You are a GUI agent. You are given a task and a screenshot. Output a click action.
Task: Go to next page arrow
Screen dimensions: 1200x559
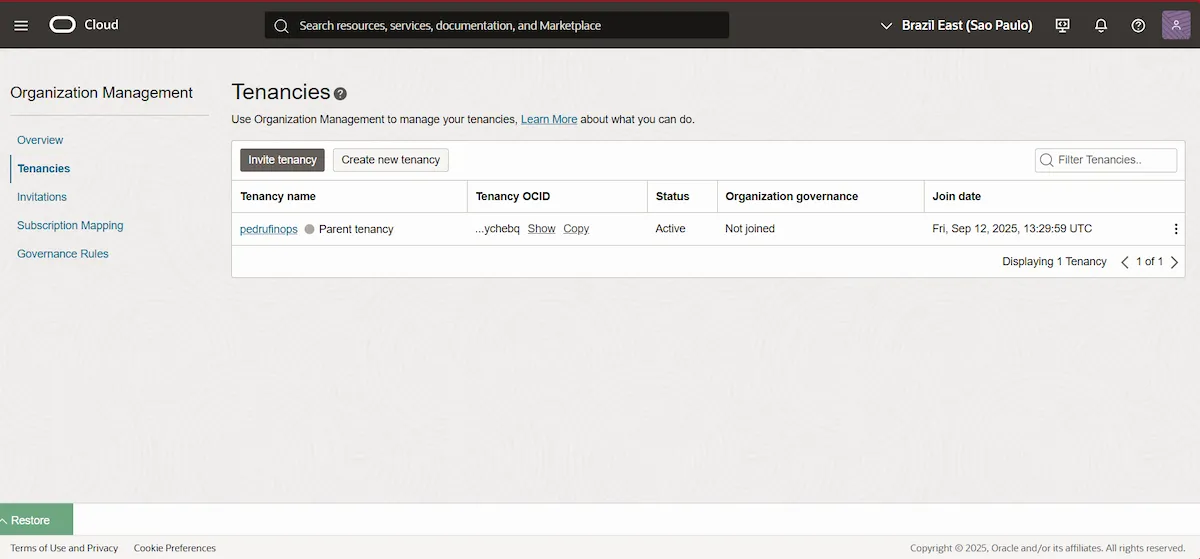pyautogui.click(x=1174, y=262)
